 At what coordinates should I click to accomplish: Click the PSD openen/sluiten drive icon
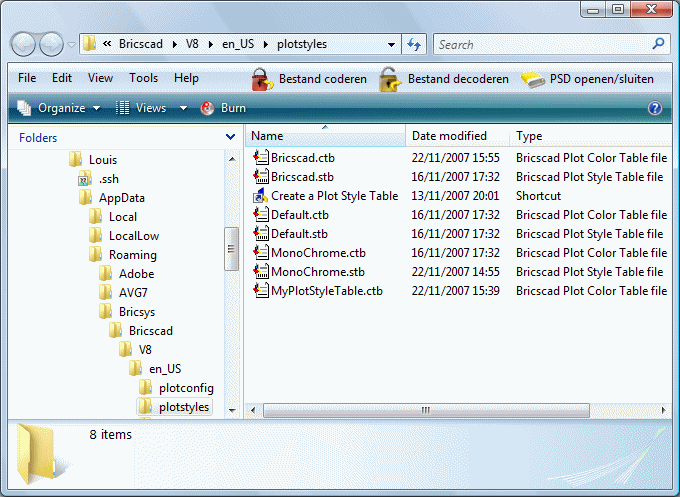(x=533, y=80)
